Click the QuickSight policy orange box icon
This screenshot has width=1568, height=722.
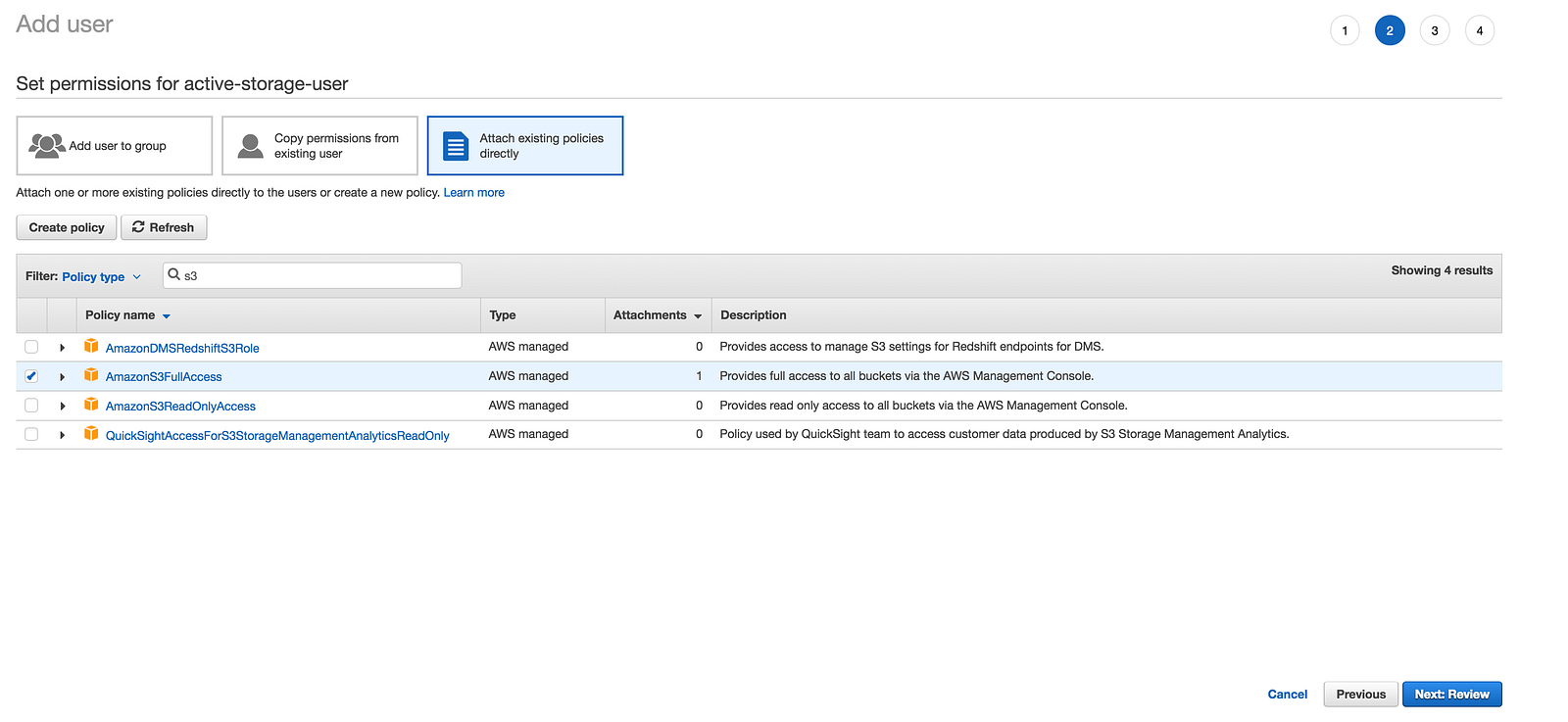[91, 434]
